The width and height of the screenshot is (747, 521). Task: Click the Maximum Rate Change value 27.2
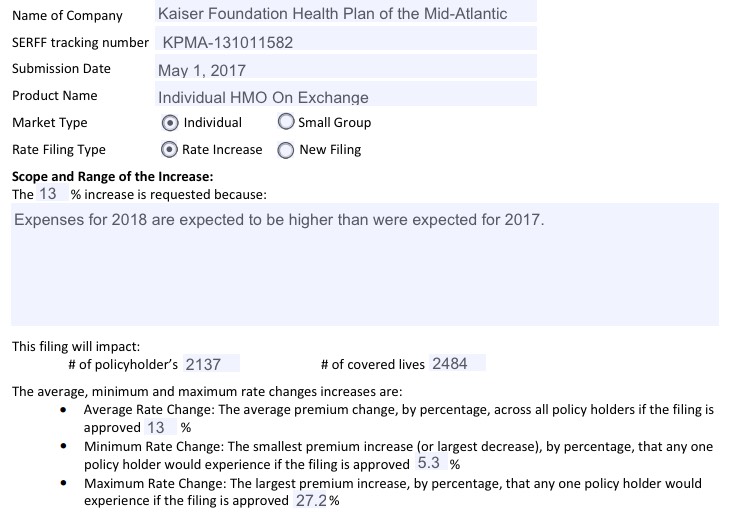tap(311, 500)
